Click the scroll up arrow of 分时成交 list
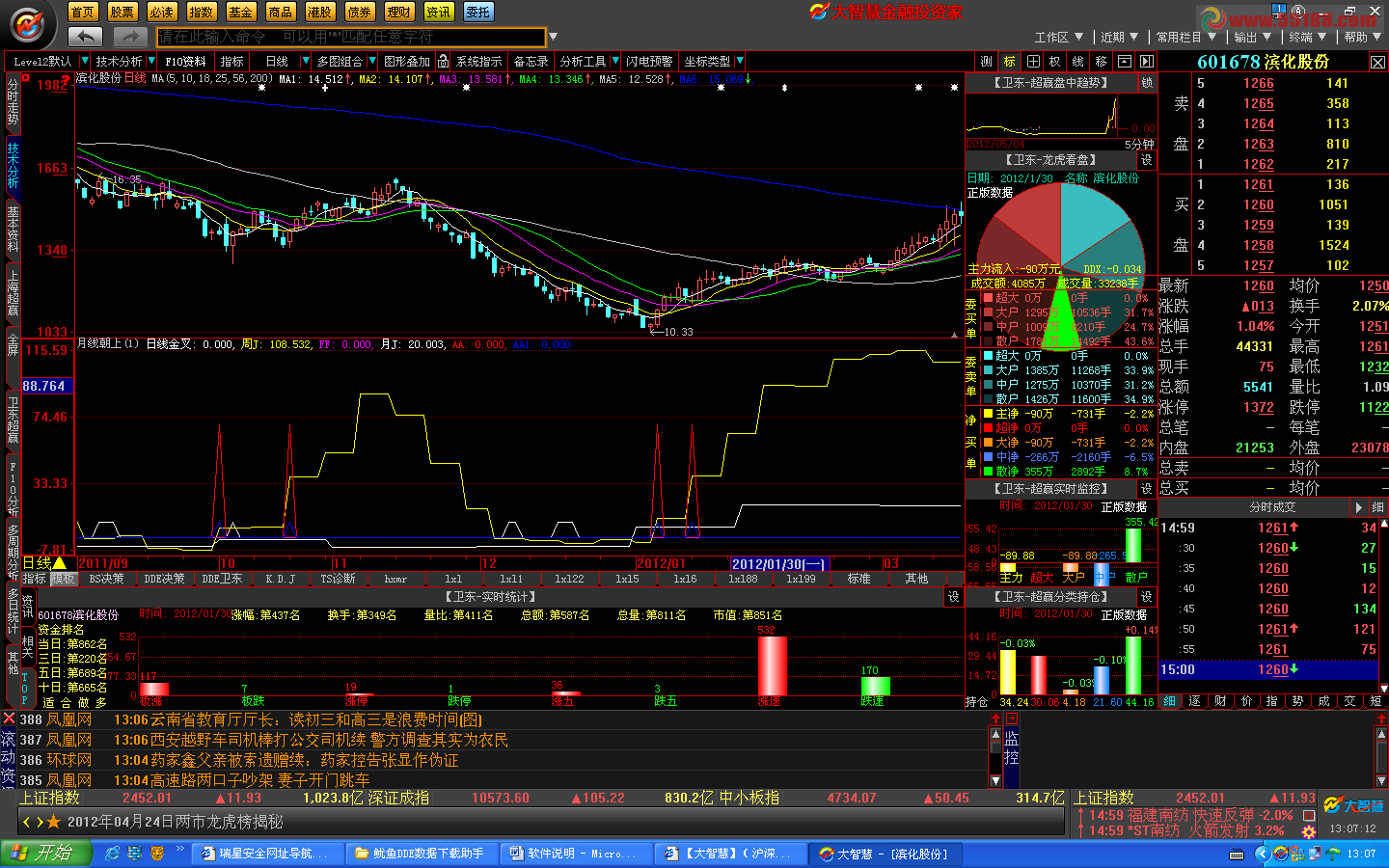The width and height of the screenshot is (1389, 868). pos(1383,526)
